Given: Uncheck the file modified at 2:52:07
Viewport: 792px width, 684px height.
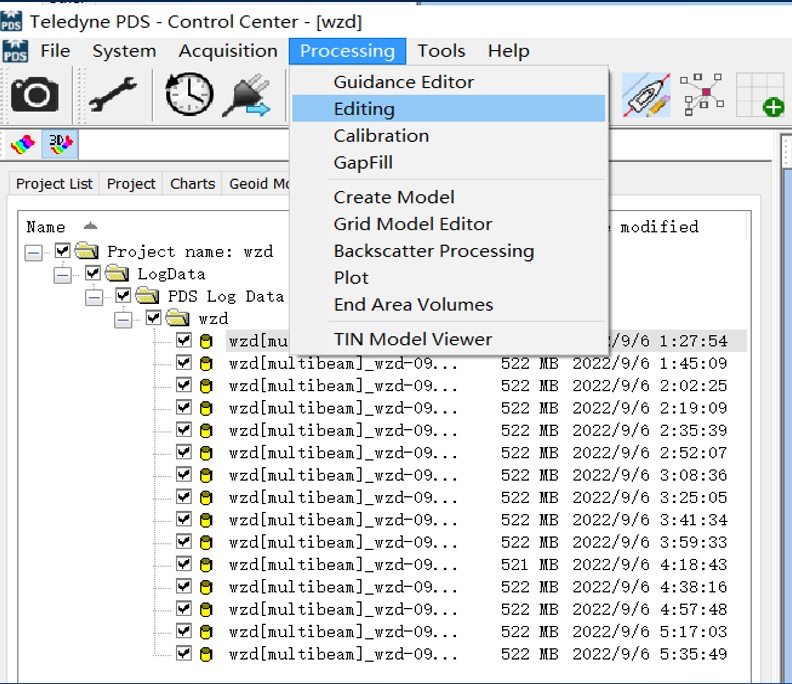Looking at the screenshot, I should click(x=184, y=452).
